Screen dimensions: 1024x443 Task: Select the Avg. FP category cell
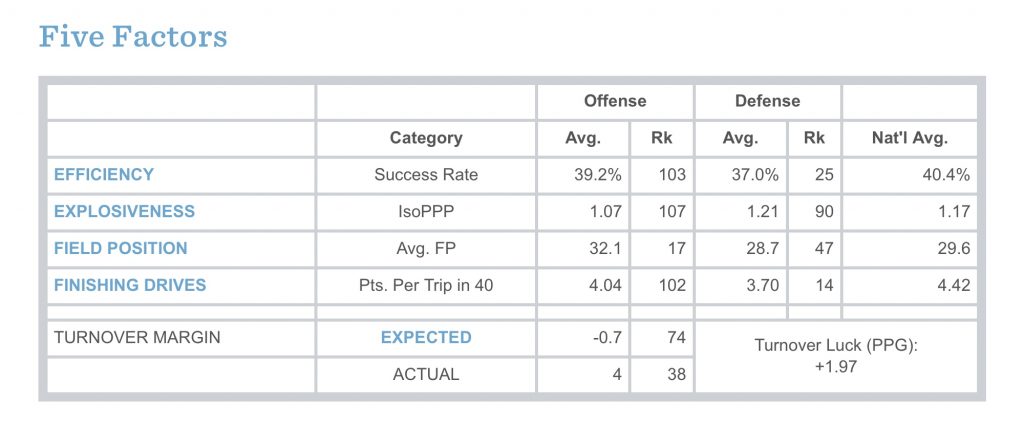[426, 248]
